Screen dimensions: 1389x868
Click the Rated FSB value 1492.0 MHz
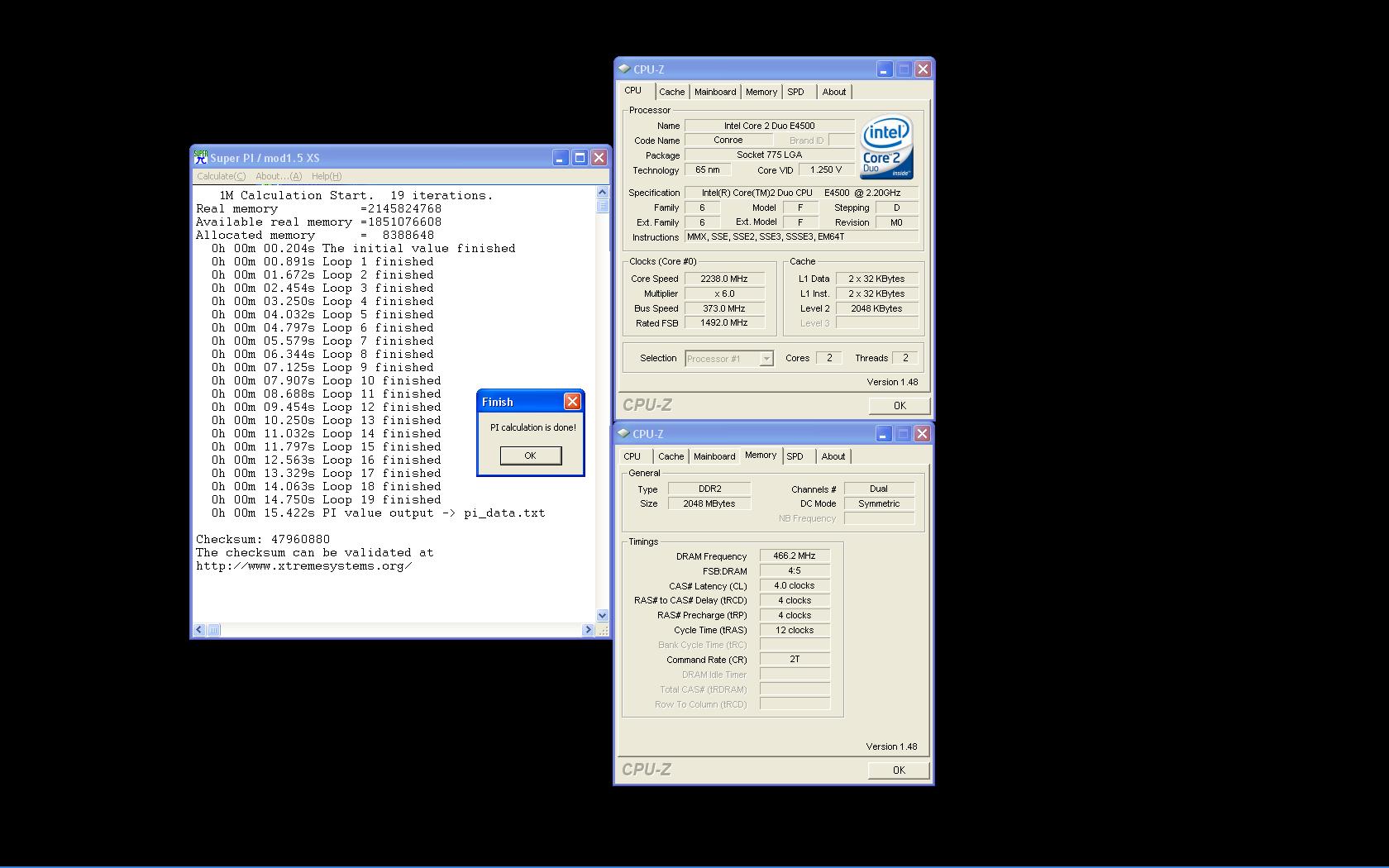[x=723, y=323]
